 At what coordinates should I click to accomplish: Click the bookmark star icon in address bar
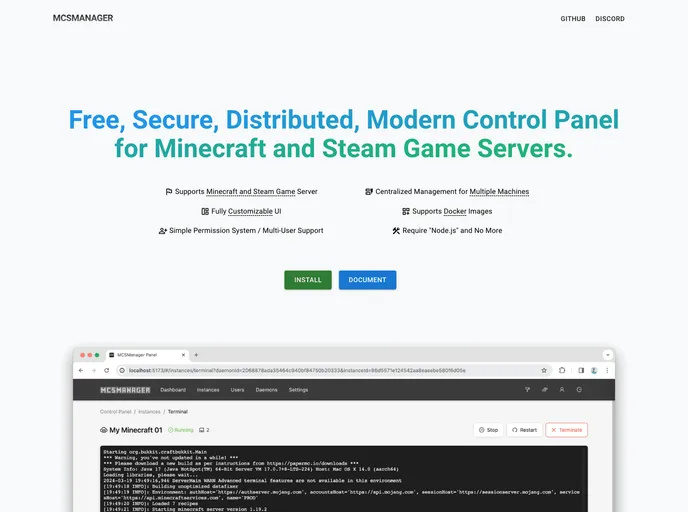click(x=544, y=370)
